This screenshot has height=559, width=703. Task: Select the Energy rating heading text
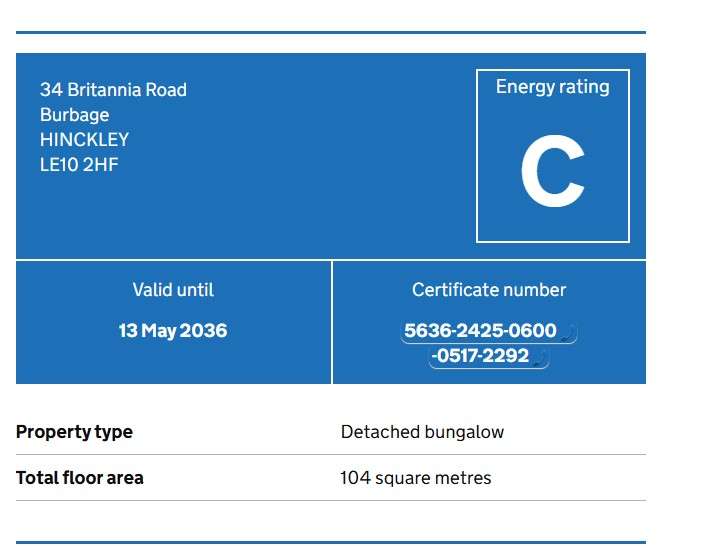pyautogui.click(x=552, y=87)
